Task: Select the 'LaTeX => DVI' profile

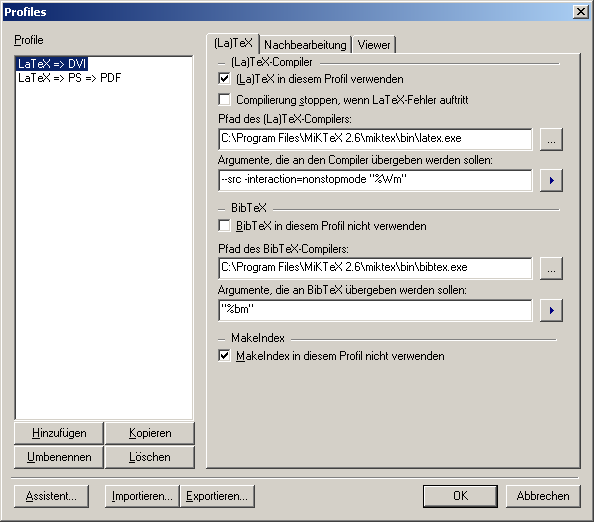Action: (x=52, y=63)
